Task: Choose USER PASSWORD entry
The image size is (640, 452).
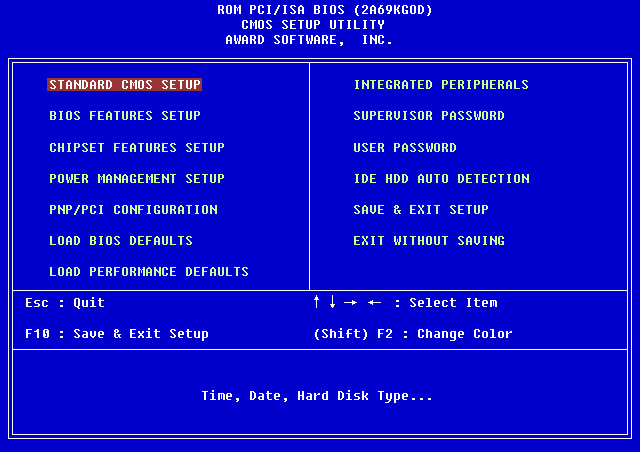Action: click(405, 148)
